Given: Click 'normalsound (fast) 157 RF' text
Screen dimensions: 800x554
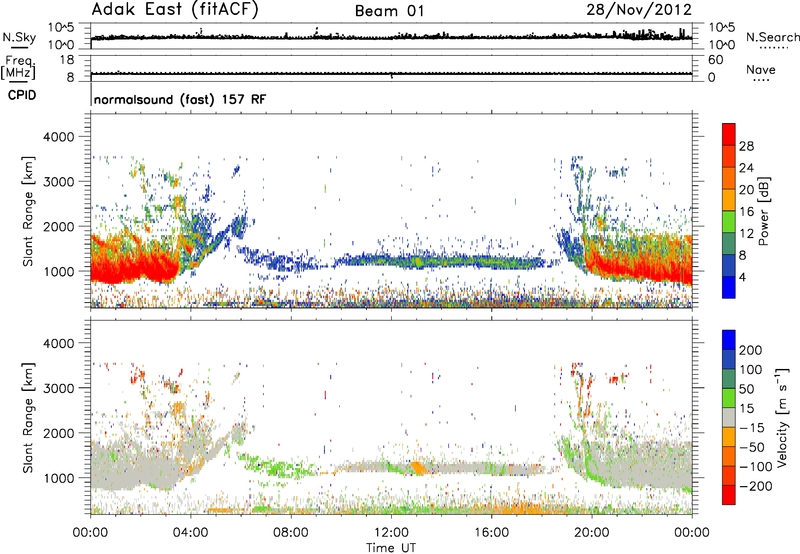Looking at the screenshot, I should point(180,99).
